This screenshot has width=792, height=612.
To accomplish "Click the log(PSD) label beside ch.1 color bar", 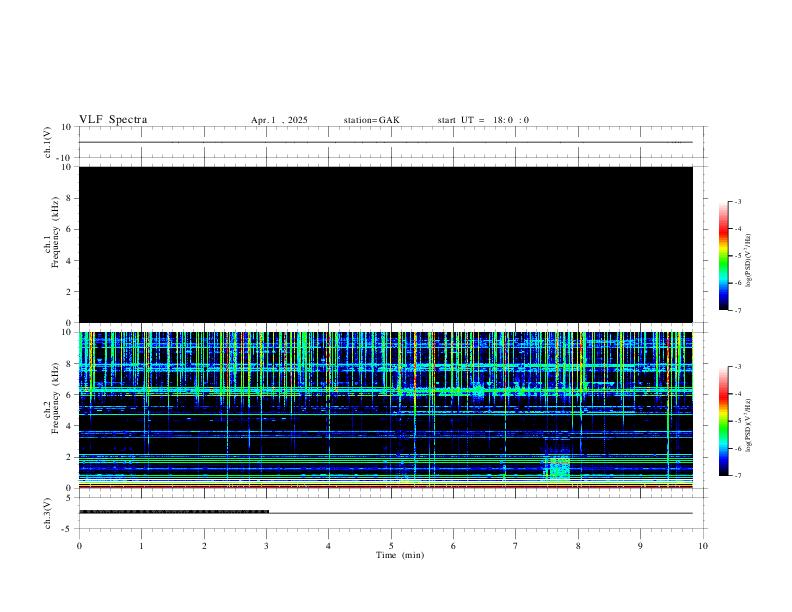I will pos(749,260).
